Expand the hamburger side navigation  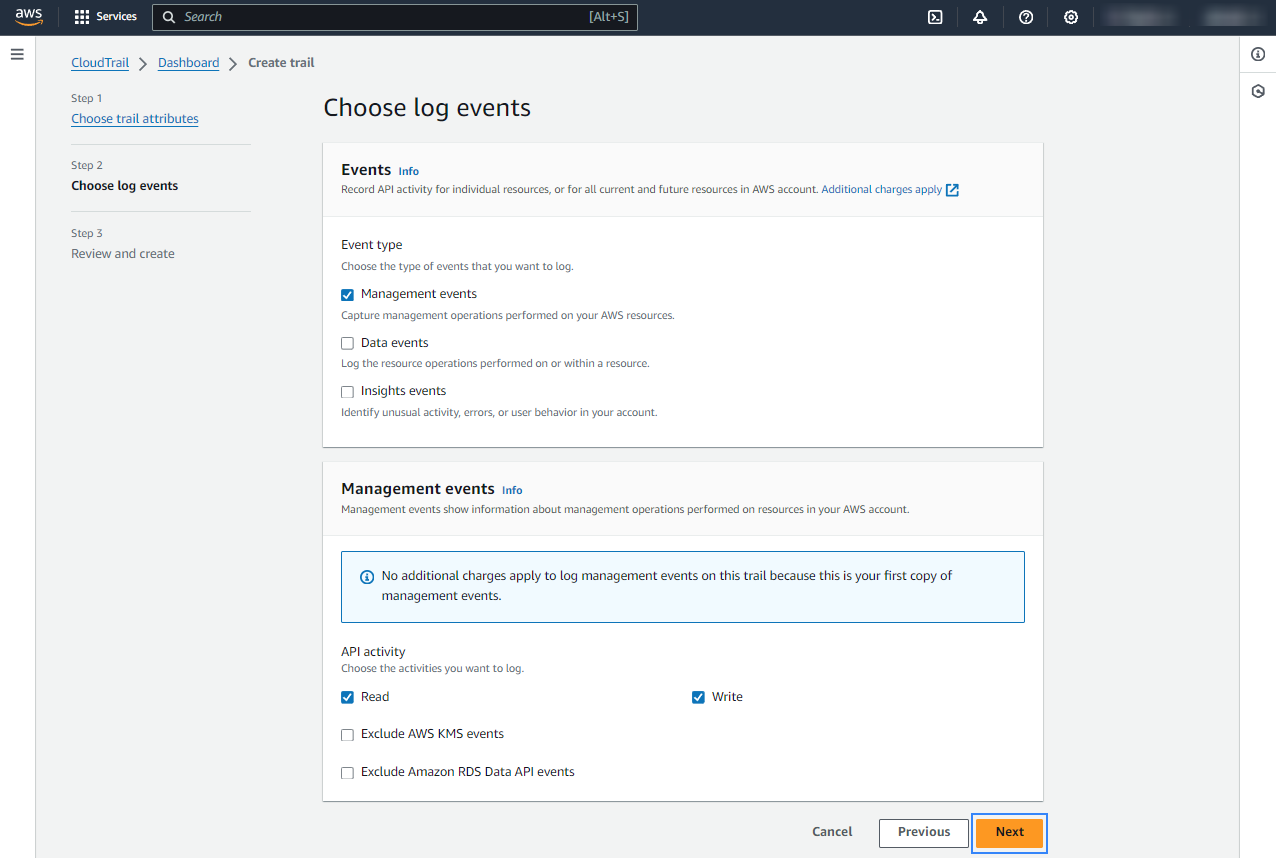click(x=17, y=54)
